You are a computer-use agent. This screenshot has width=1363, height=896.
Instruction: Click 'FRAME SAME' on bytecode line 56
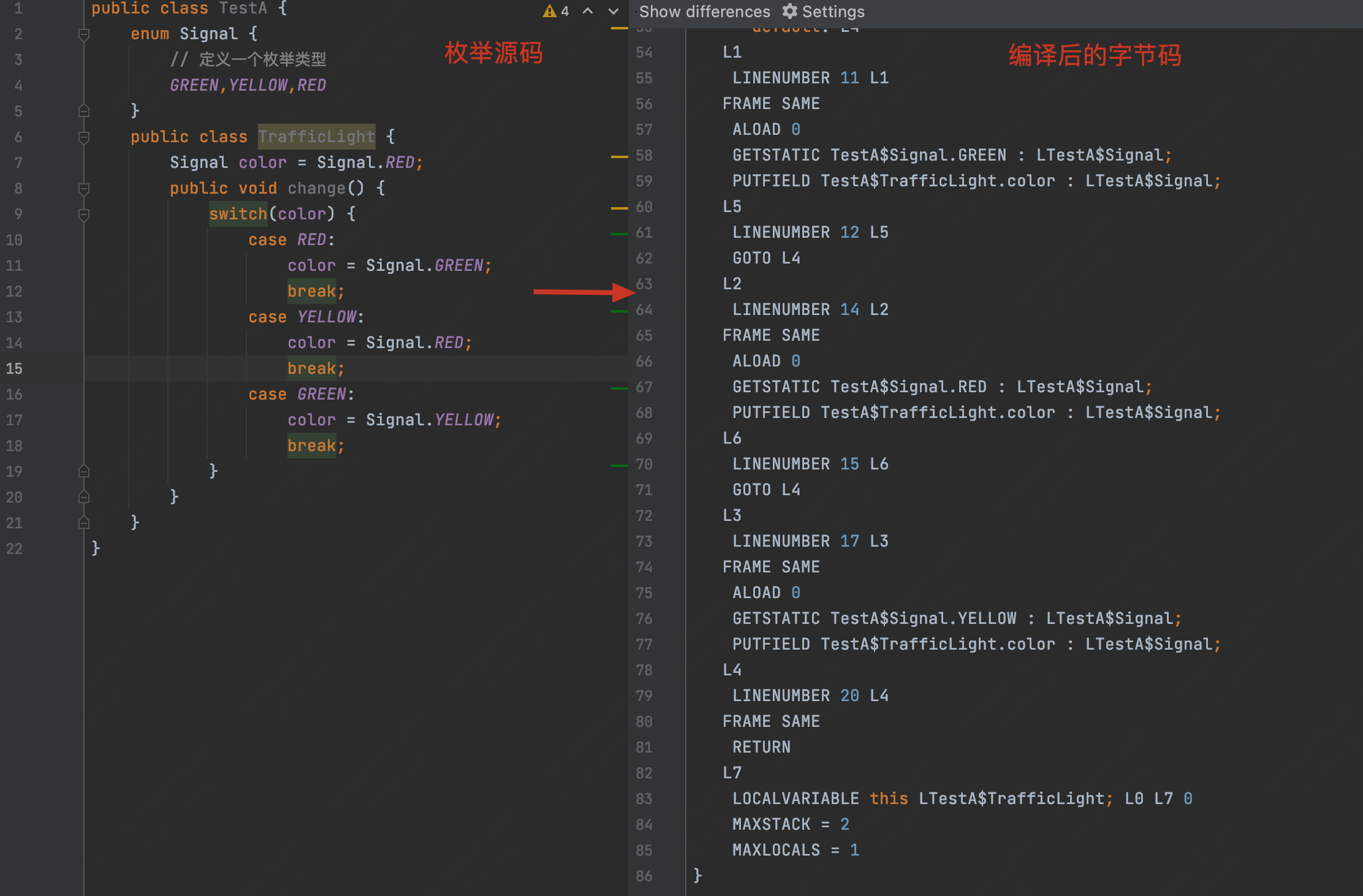[771, 104]
